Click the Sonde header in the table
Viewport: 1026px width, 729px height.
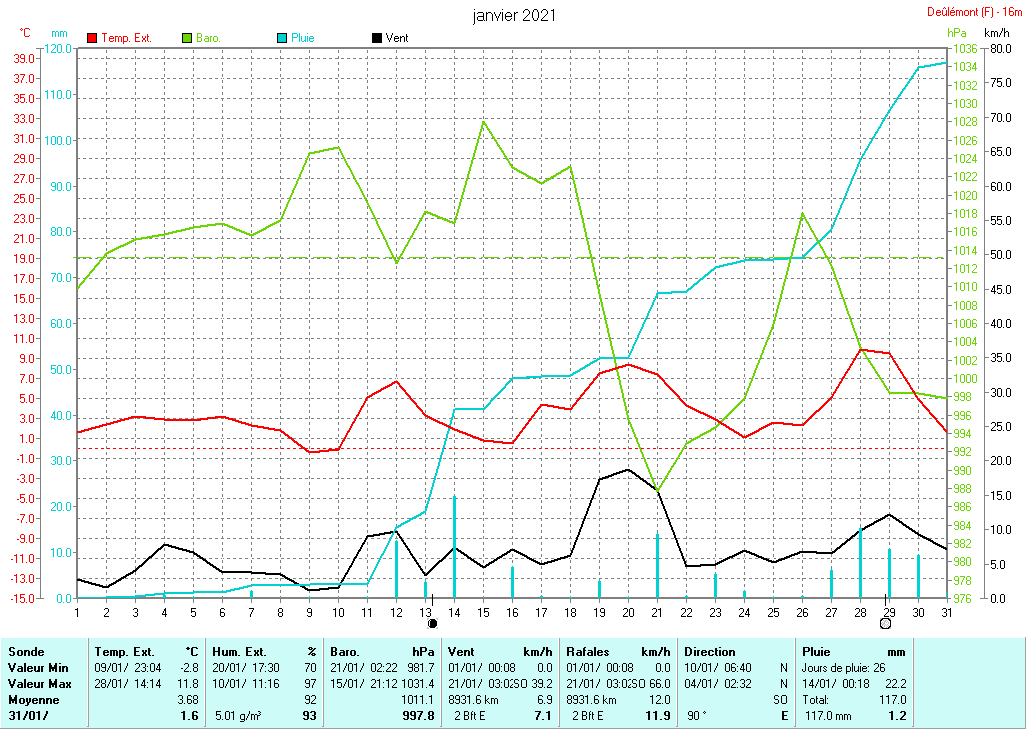pyautogui.click(x=26, y=651)
